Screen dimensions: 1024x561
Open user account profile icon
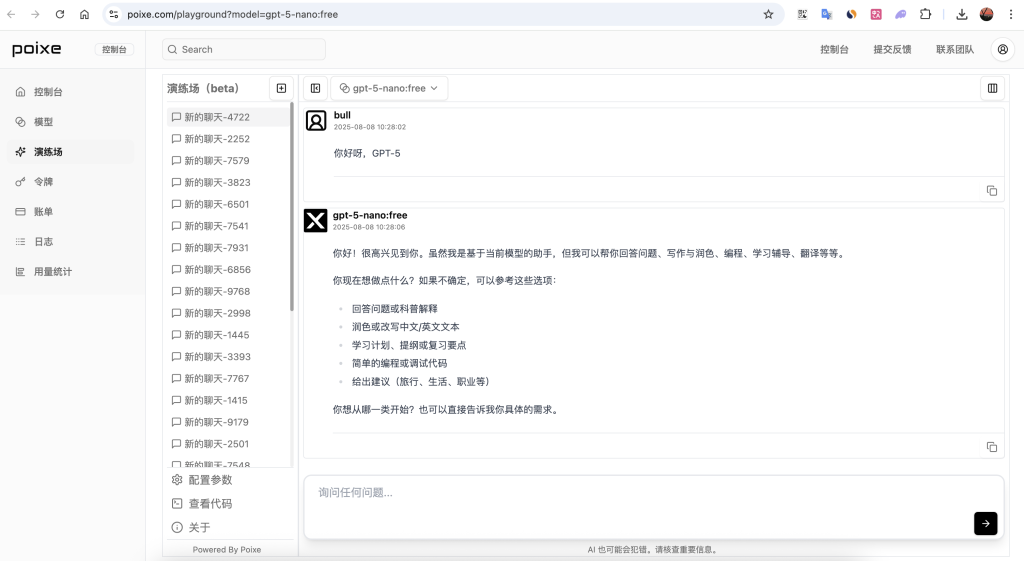click(1001, 49)
